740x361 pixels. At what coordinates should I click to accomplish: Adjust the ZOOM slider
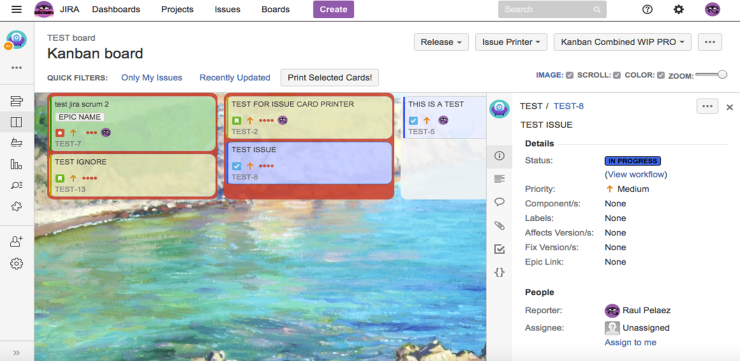[x=711, y=74]
